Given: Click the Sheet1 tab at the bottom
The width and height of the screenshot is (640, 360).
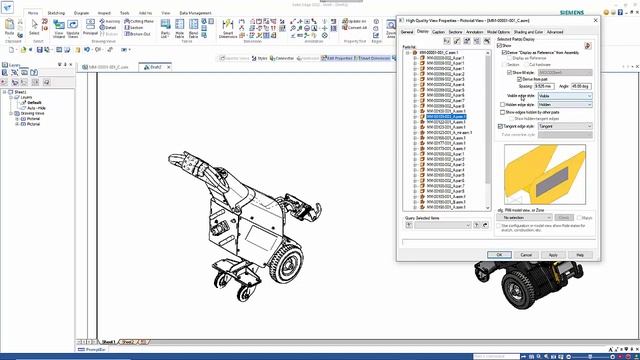Looking at the screenshot, I should [x=108, y=342].
